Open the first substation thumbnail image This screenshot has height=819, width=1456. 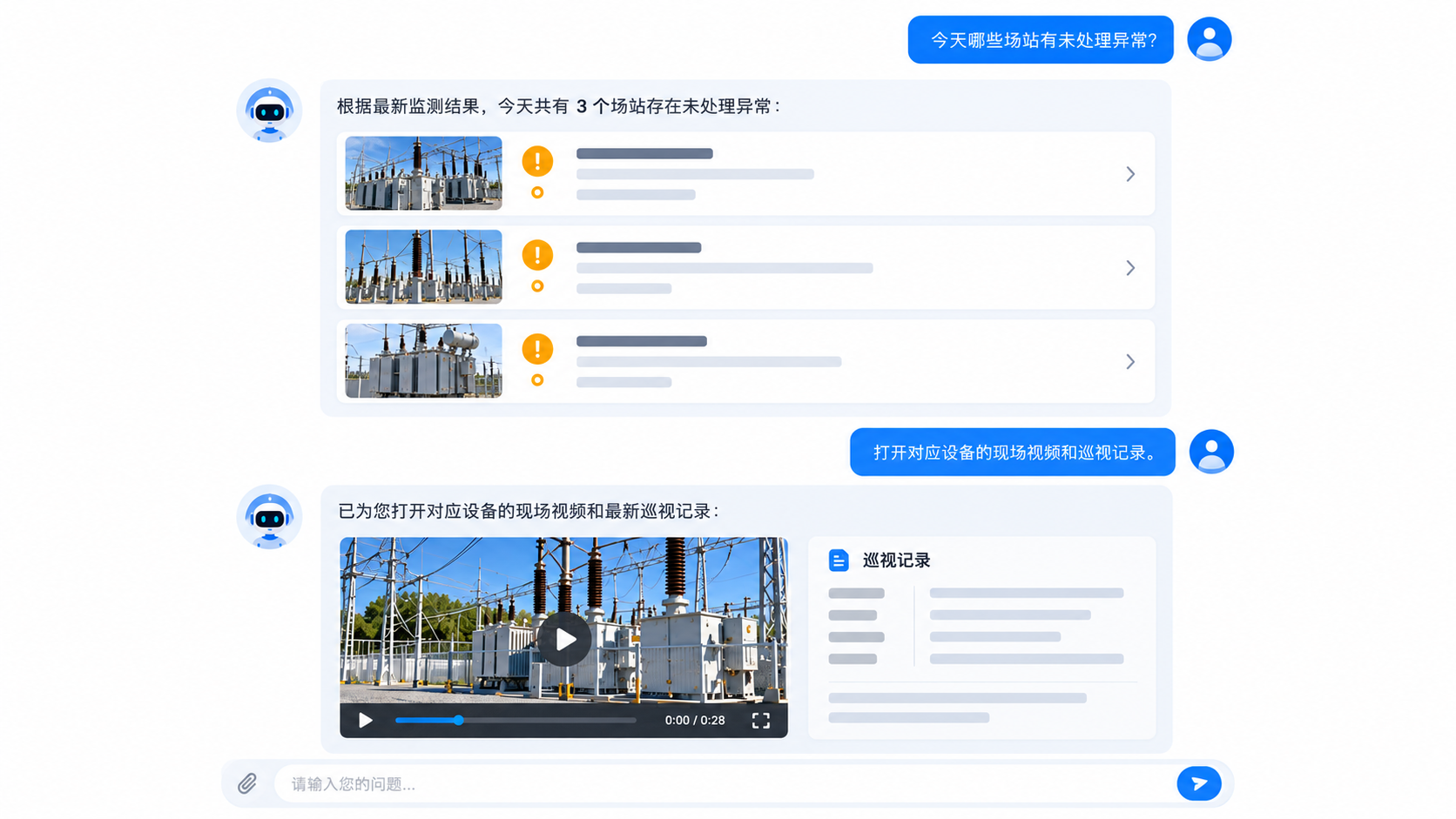423,173
